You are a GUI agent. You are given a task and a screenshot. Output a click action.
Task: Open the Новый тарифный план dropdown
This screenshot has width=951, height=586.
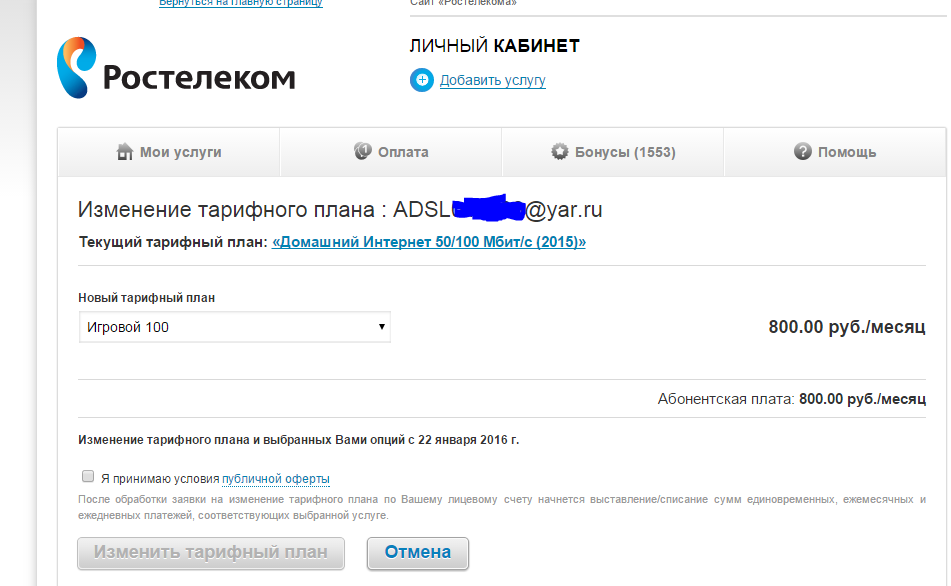pyautogui.click(x=234, y=327)
